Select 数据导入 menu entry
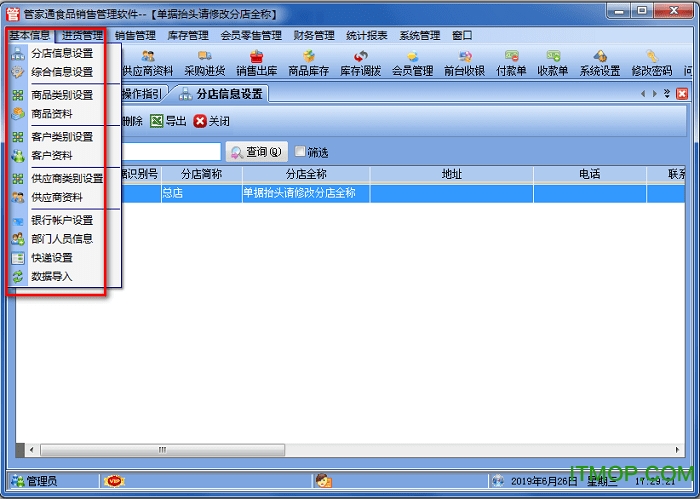Screen dimensions: 700x499 (x=51, y=276)
